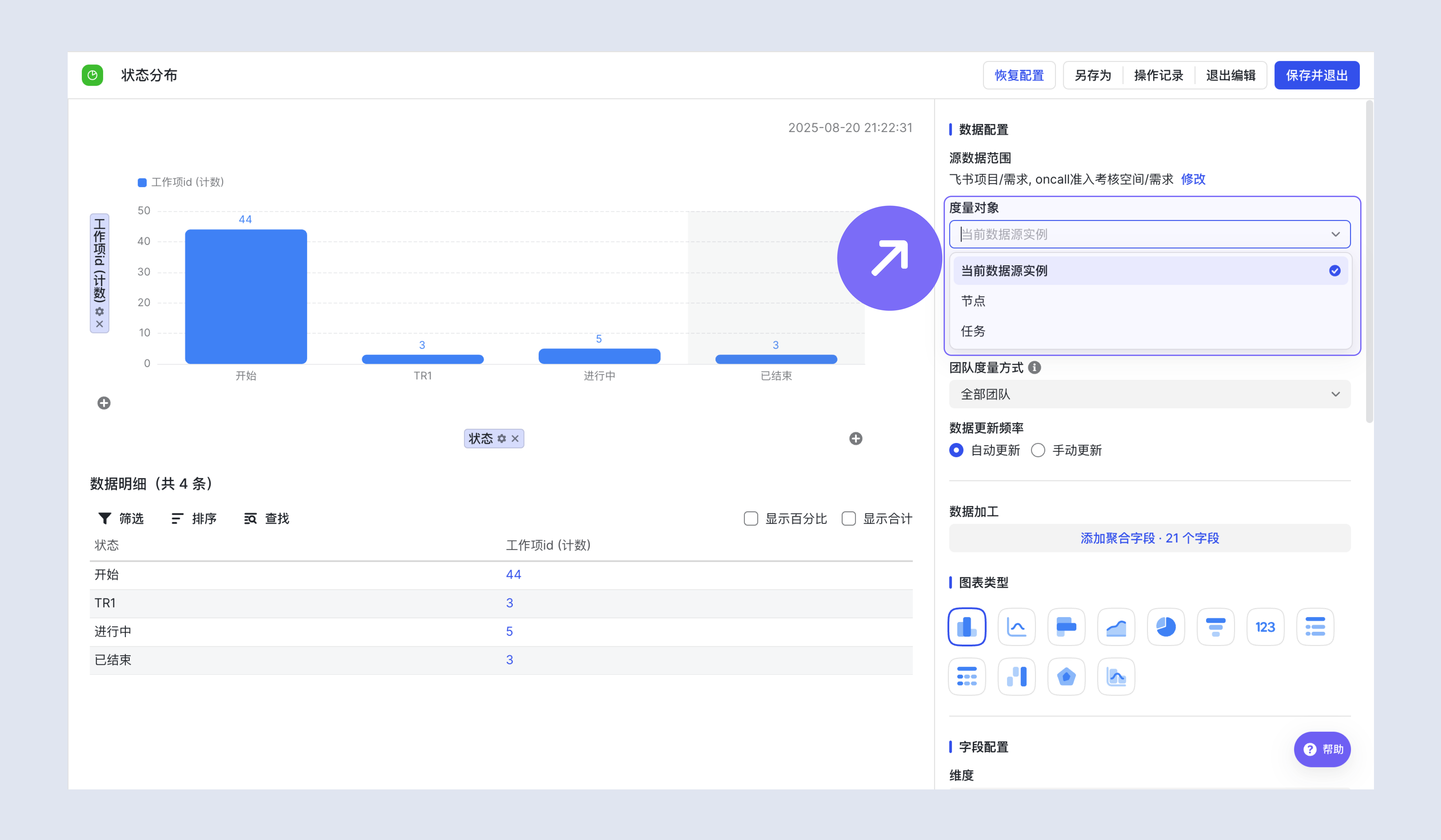This screenshot has width=1441, height=840.
Task: Choose 当前数据源实例 from the options
Action: tap(1151, 271)
